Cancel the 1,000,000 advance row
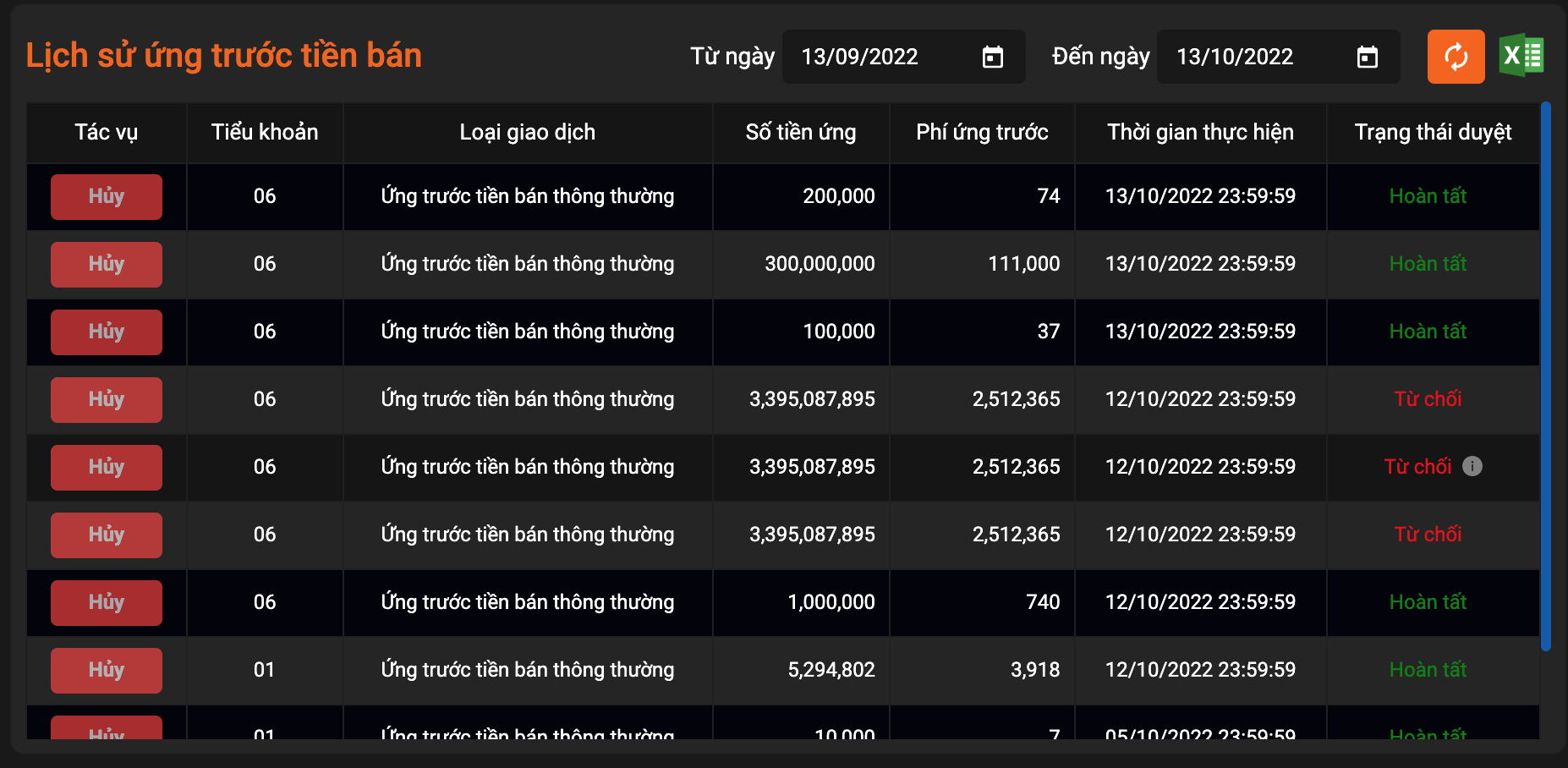Viewport: 1568px width, 768px height. [x=107, y=602]
